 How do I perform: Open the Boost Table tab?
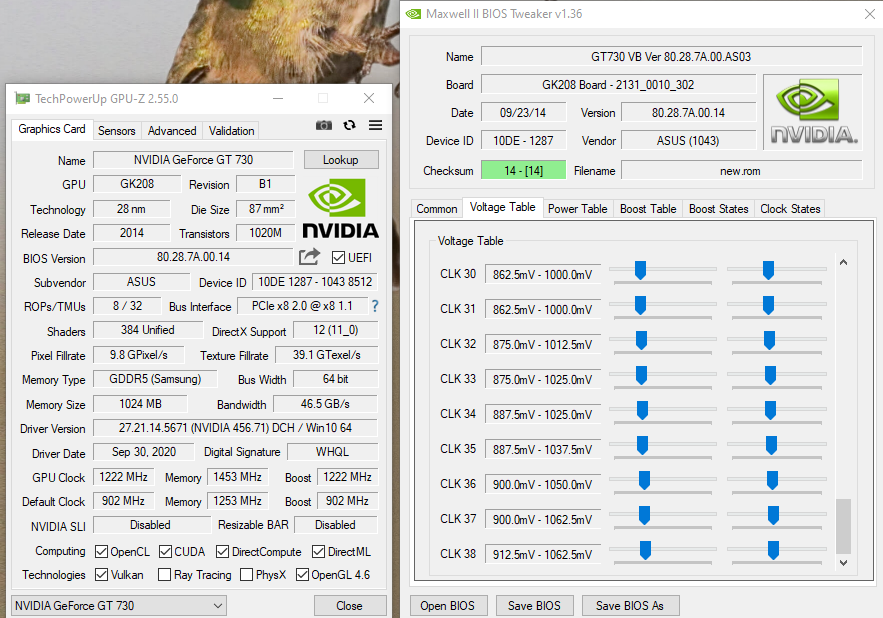click(x=648, y=209)
